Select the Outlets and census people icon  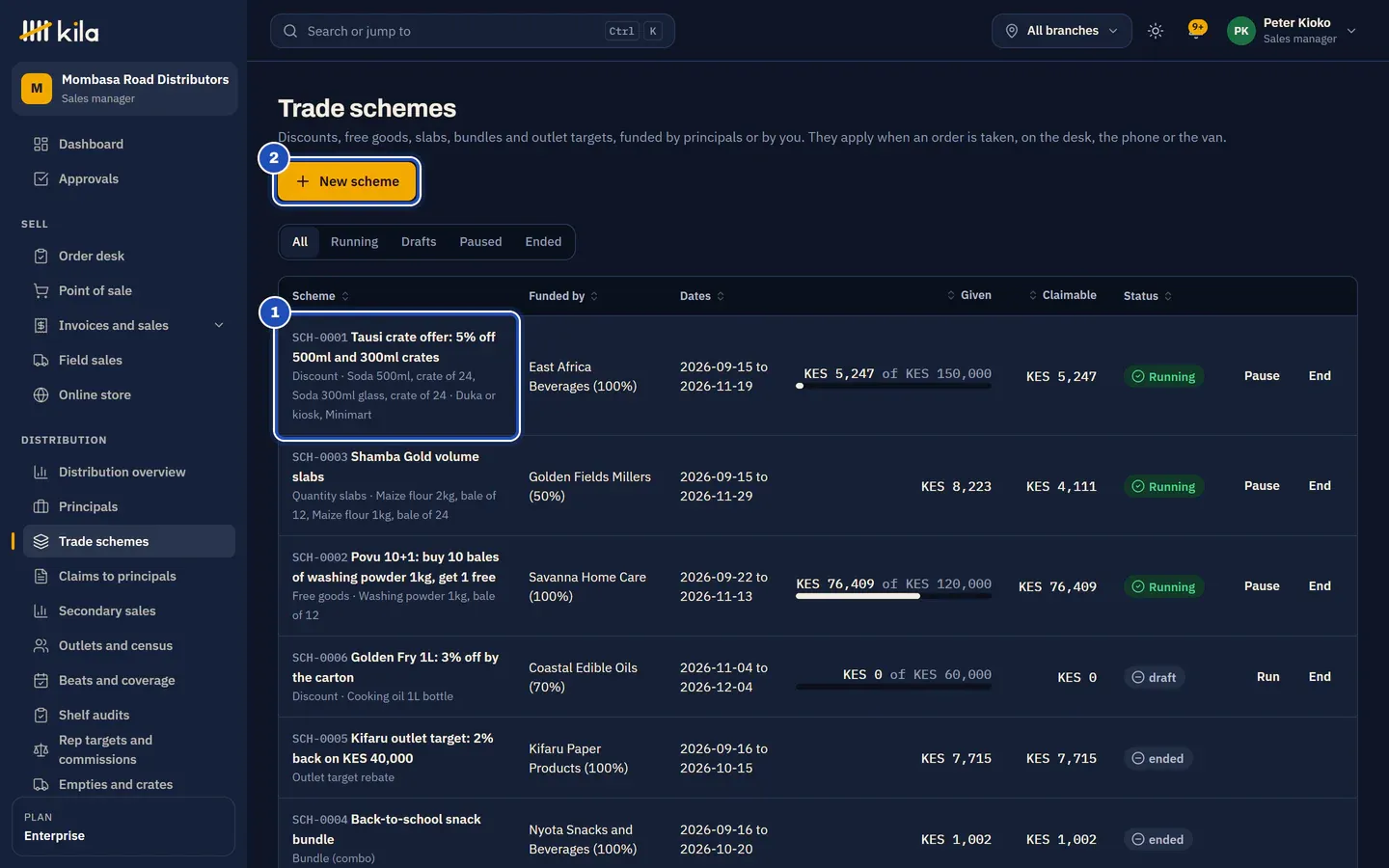pyautogui.click(x=41, y=645)
